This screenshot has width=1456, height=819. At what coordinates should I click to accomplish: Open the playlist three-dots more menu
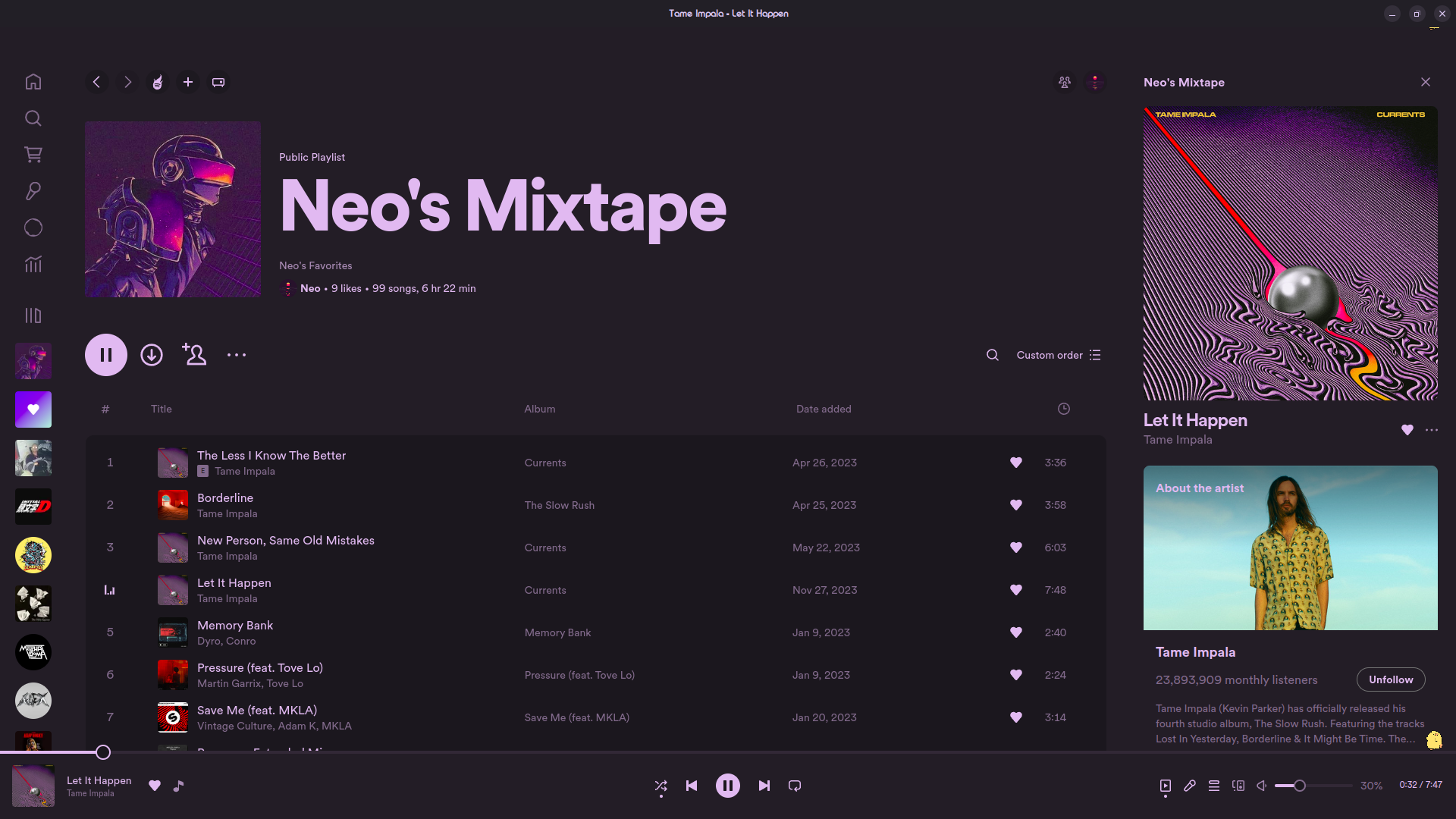[237, 355]
